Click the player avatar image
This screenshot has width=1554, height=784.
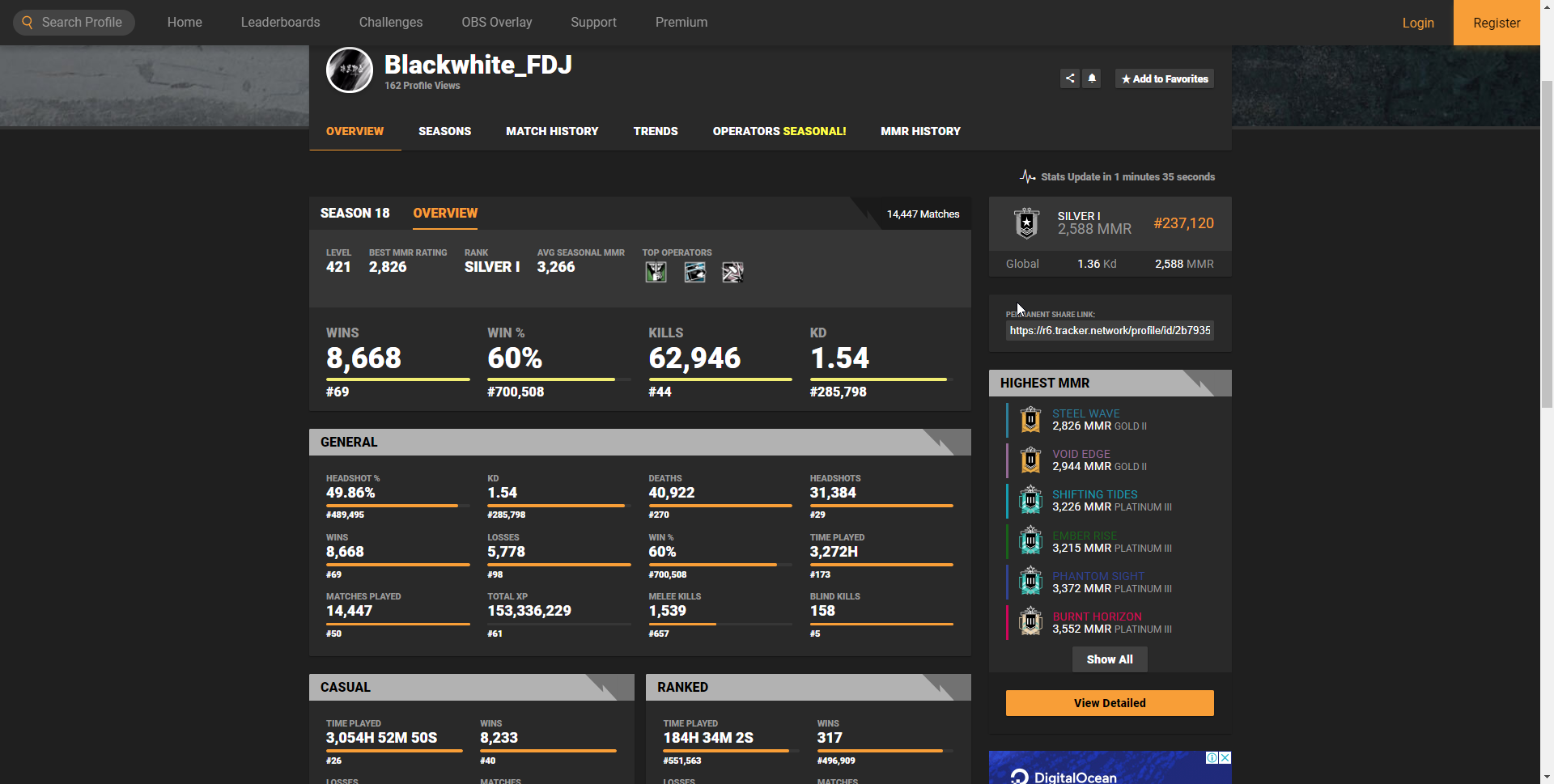[349, 70]
